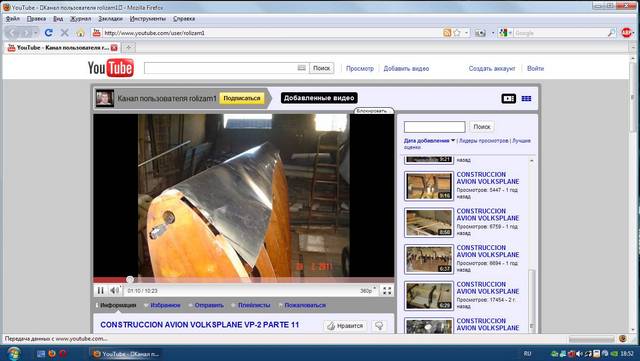This screenshot has width=640, height=361.
Task: Click the video progress bar handle
Action: pos(130,280)
